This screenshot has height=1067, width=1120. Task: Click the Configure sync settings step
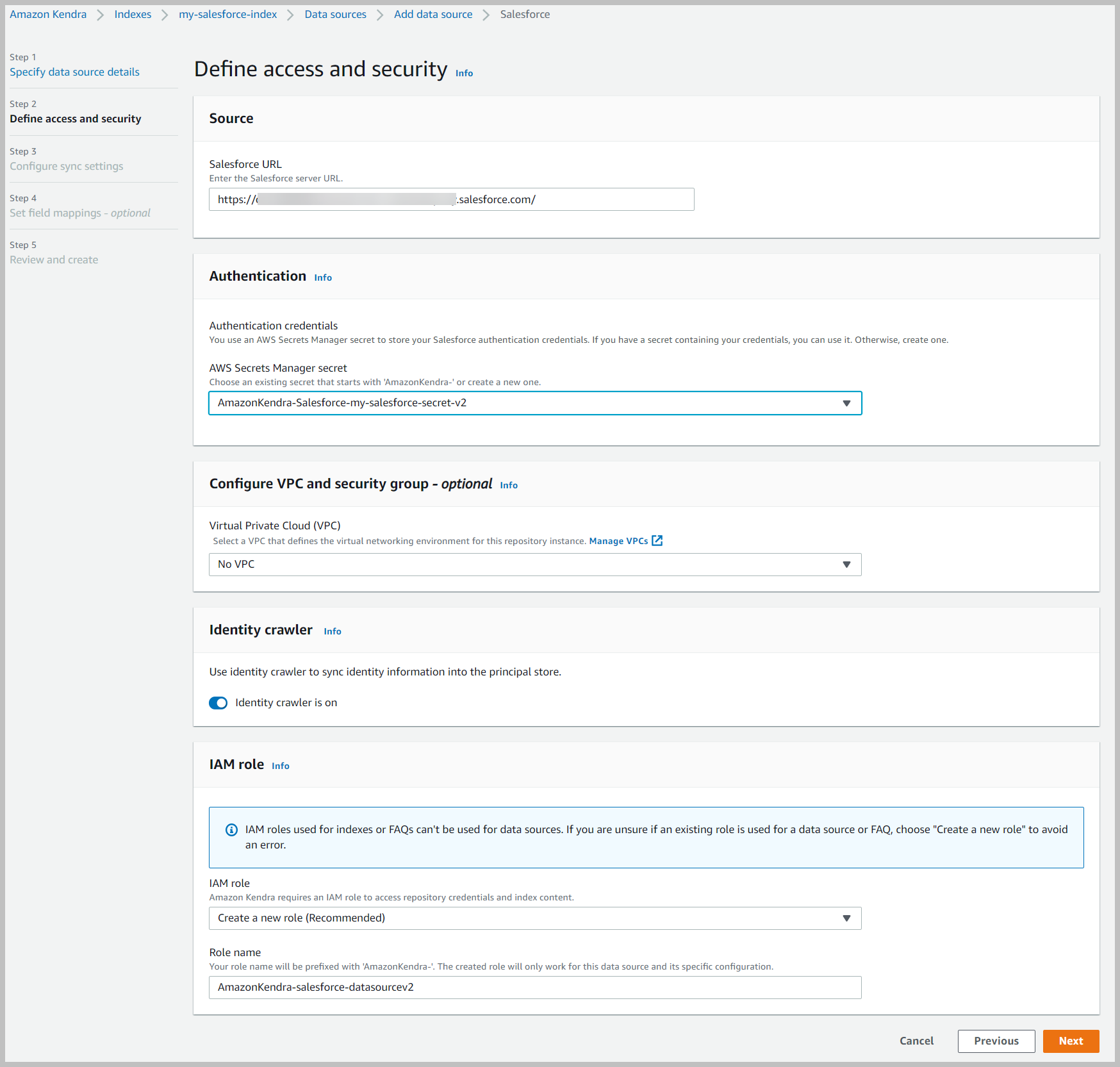(67, 166)
